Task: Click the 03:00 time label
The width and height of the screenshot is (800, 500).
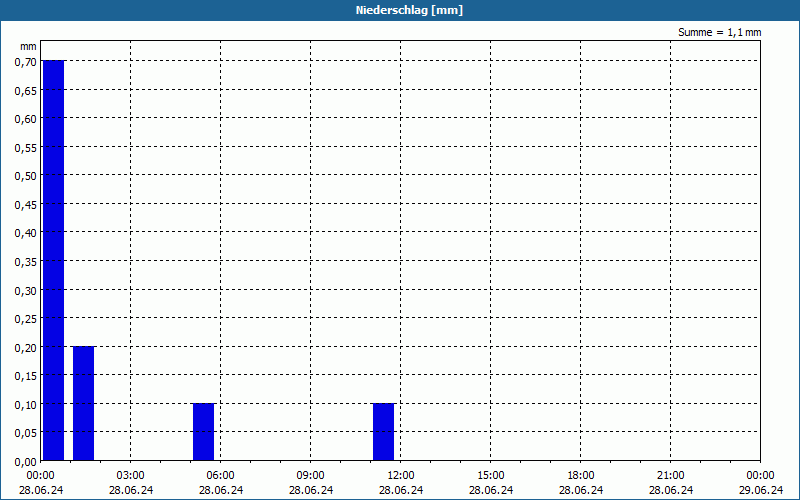Action: coord(131,476)
